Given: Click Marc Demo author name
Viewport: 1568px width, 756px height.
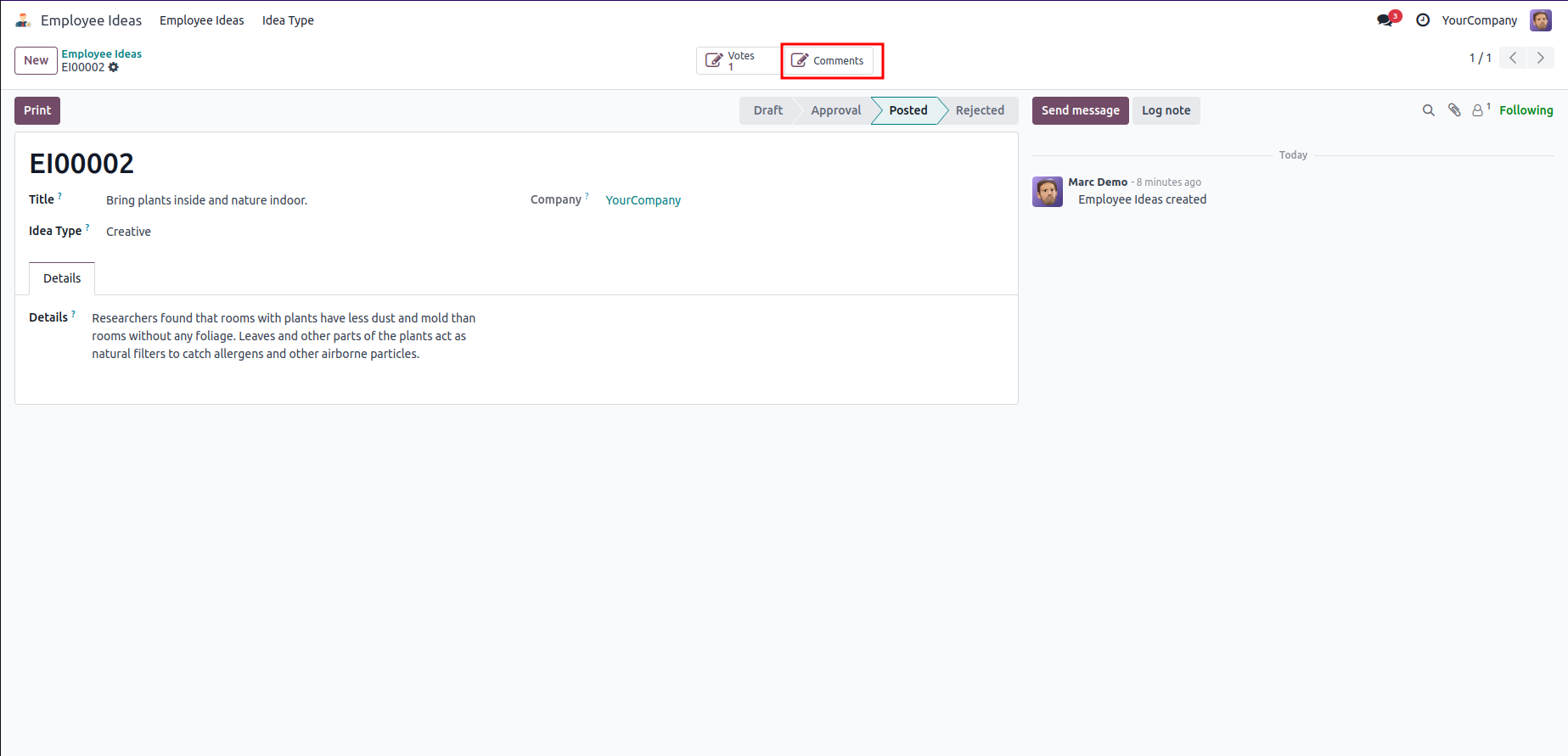Looking at the screenshot, I should 1098,182.
